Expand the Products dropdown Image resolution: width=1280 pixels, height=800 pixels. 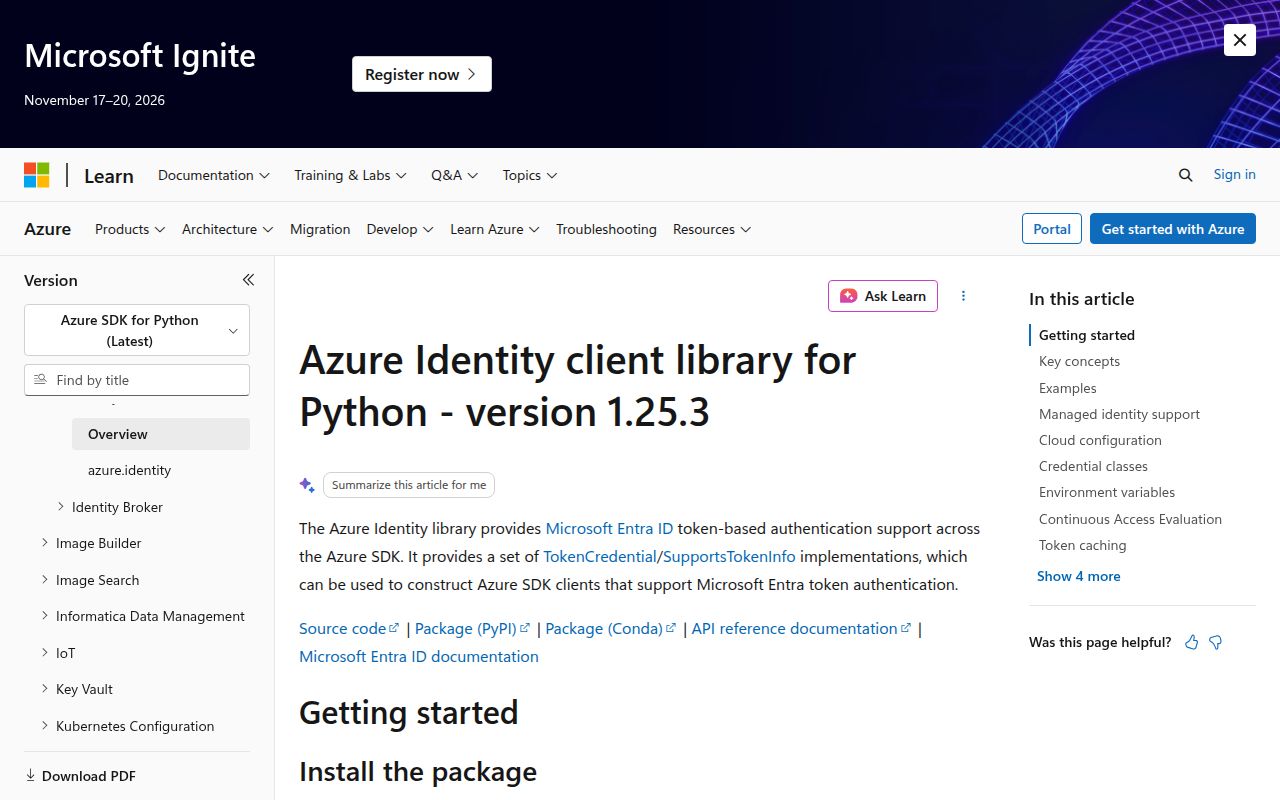pos(130,229)
